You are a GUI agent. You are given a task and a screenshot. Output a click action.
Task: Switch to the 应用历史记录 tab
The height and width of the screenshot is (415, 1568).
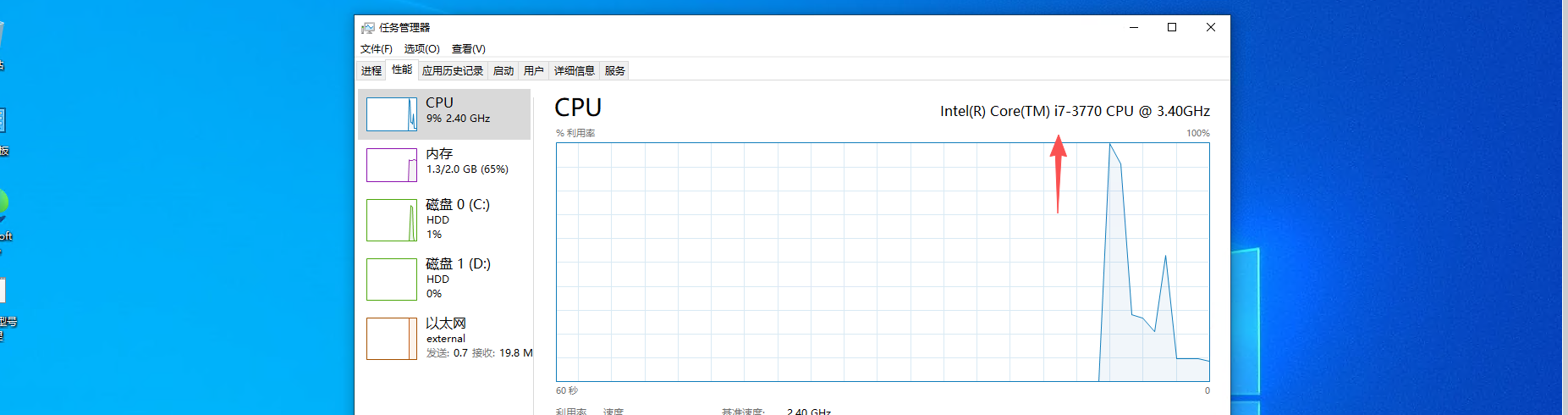[x=453, y=71]
